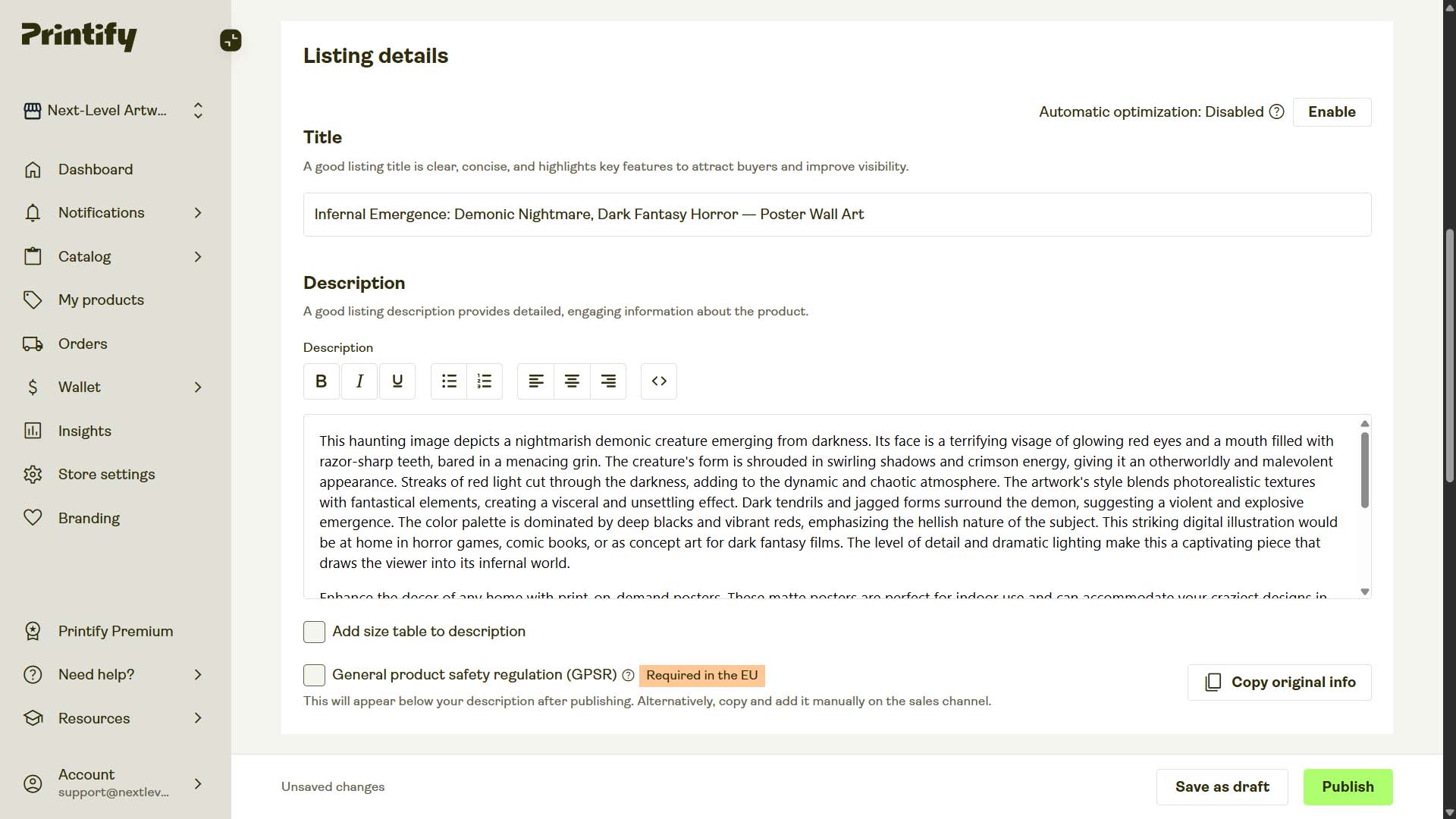Apply italic formatting
1456x819 pixels.
(359, 381)
